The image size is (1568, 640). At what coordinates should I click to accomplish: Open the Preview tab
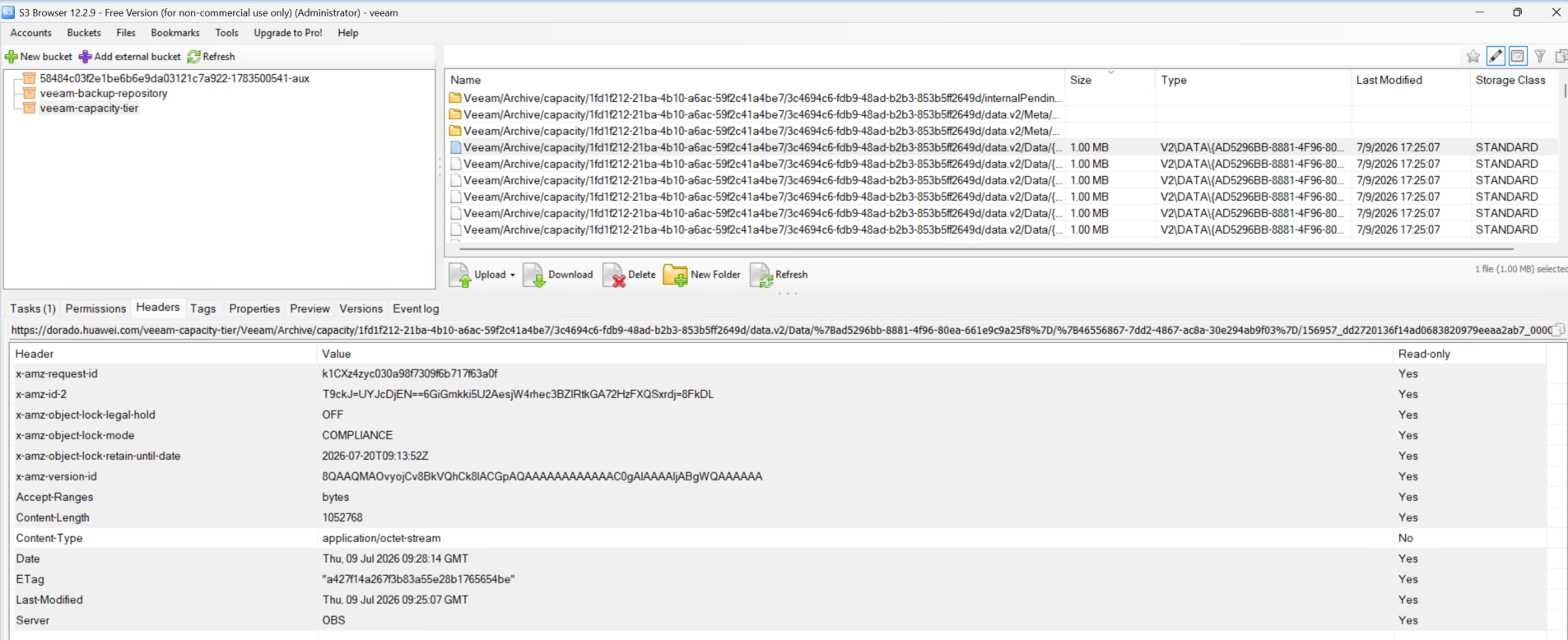tap(309, 308)
